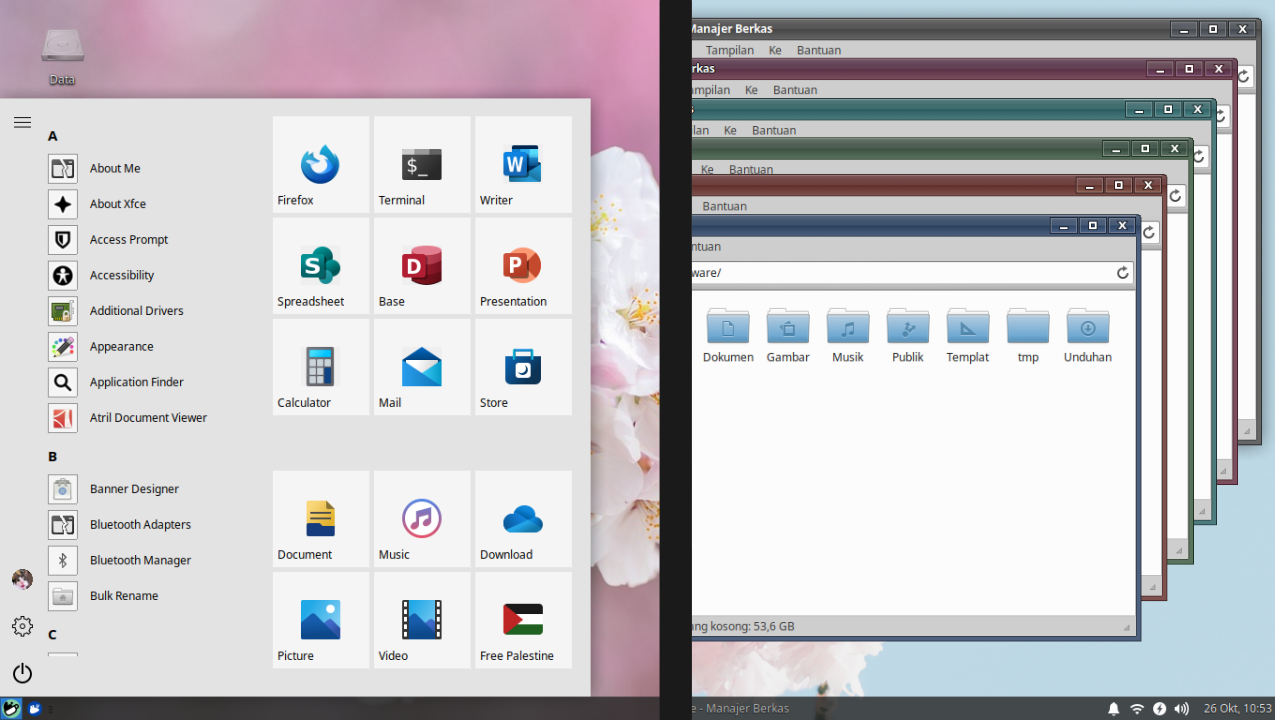Click the Manajer Berkas taskbar button

[x=742, y=708]
